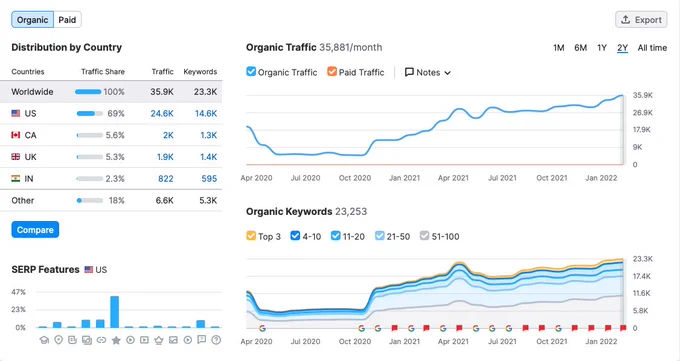Click the Traffic Share column header
This screenshot has height=361, width=680.
[x=103, y=72]
